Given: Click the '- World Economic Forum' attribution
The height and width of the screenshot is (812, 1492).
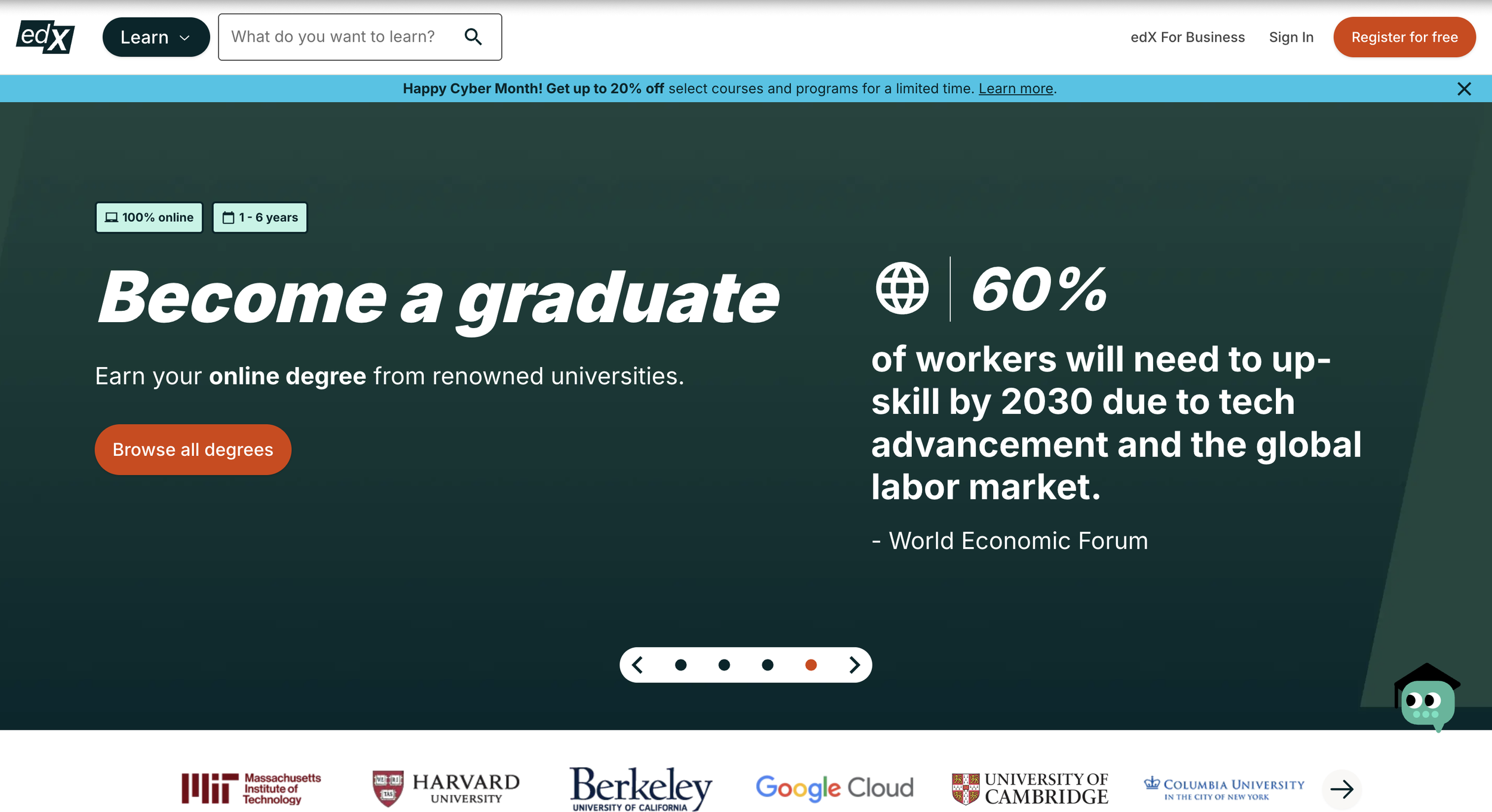Looking at the screenshot, I should point(1010,541).
